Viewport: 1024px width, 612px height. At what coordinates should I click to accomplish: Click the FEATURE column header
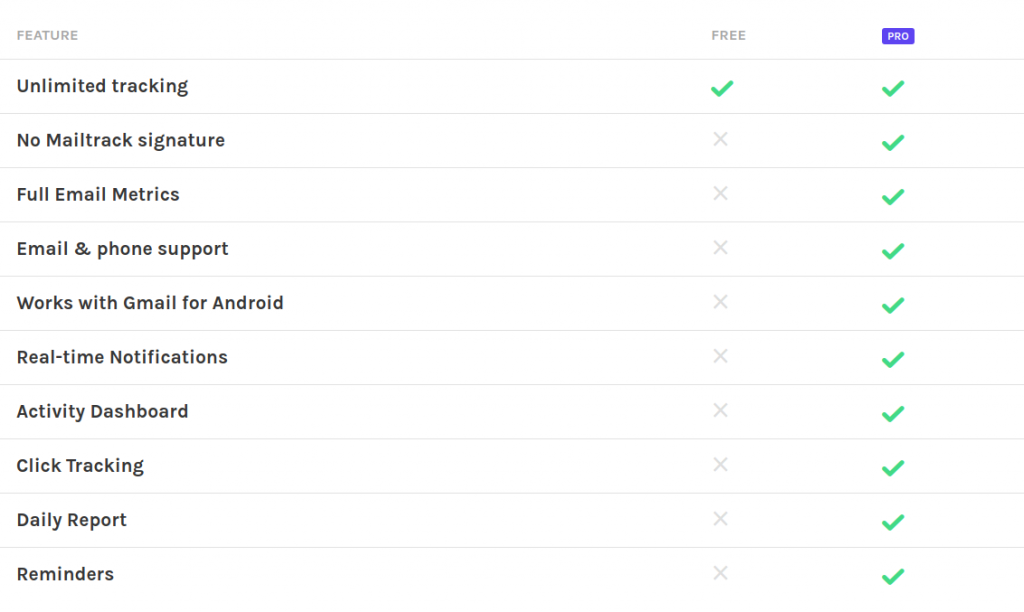pos(47,35)
